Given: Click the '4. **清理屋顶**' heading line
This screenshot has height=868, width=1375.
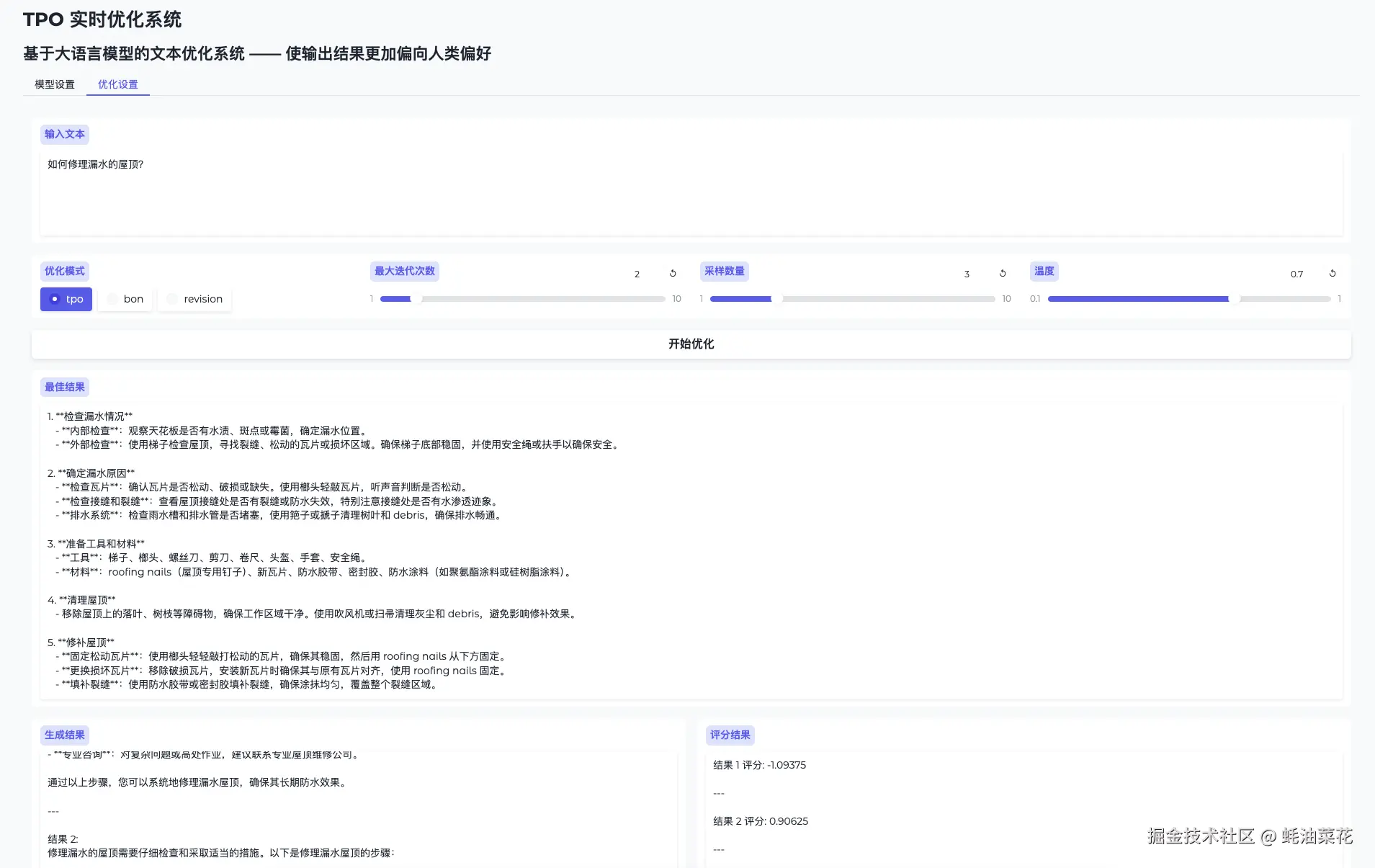Looking at the screenshot, I should [x=81, y=600].
